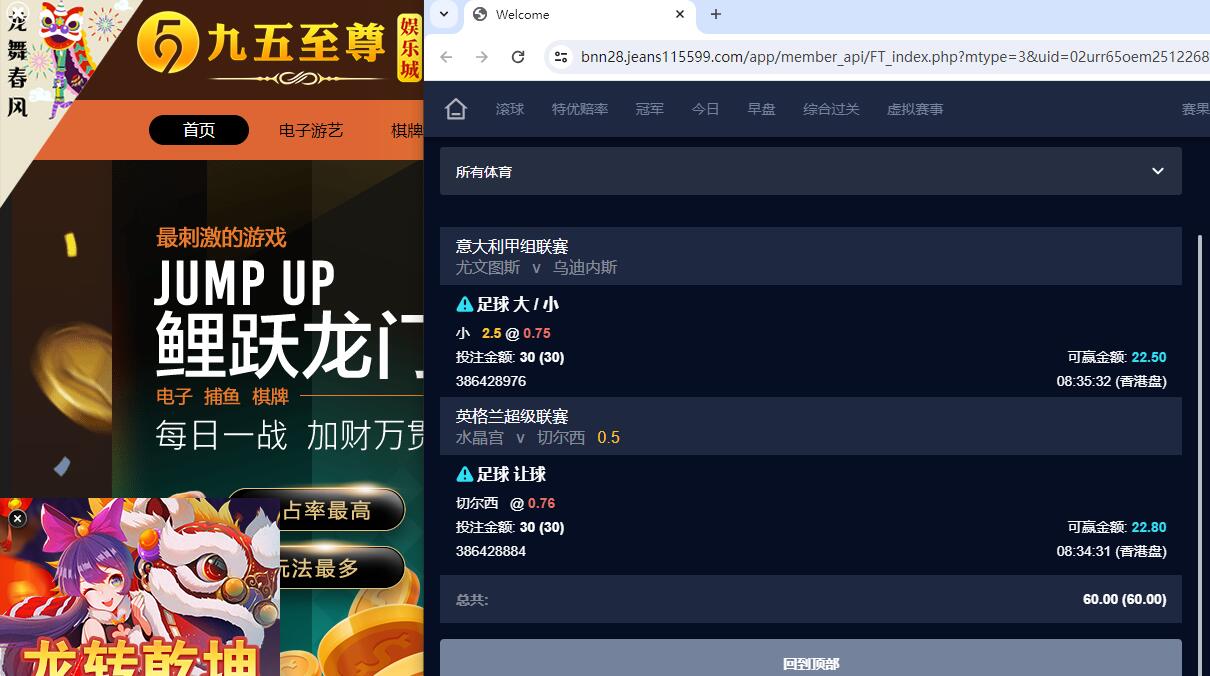Click the browser back arrow

pos(446,57)
